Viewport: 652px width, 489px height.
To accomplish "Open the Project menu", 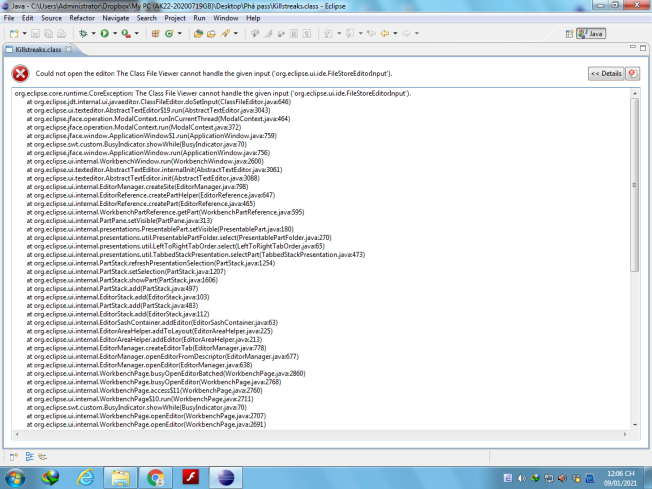I will point(175,18).
